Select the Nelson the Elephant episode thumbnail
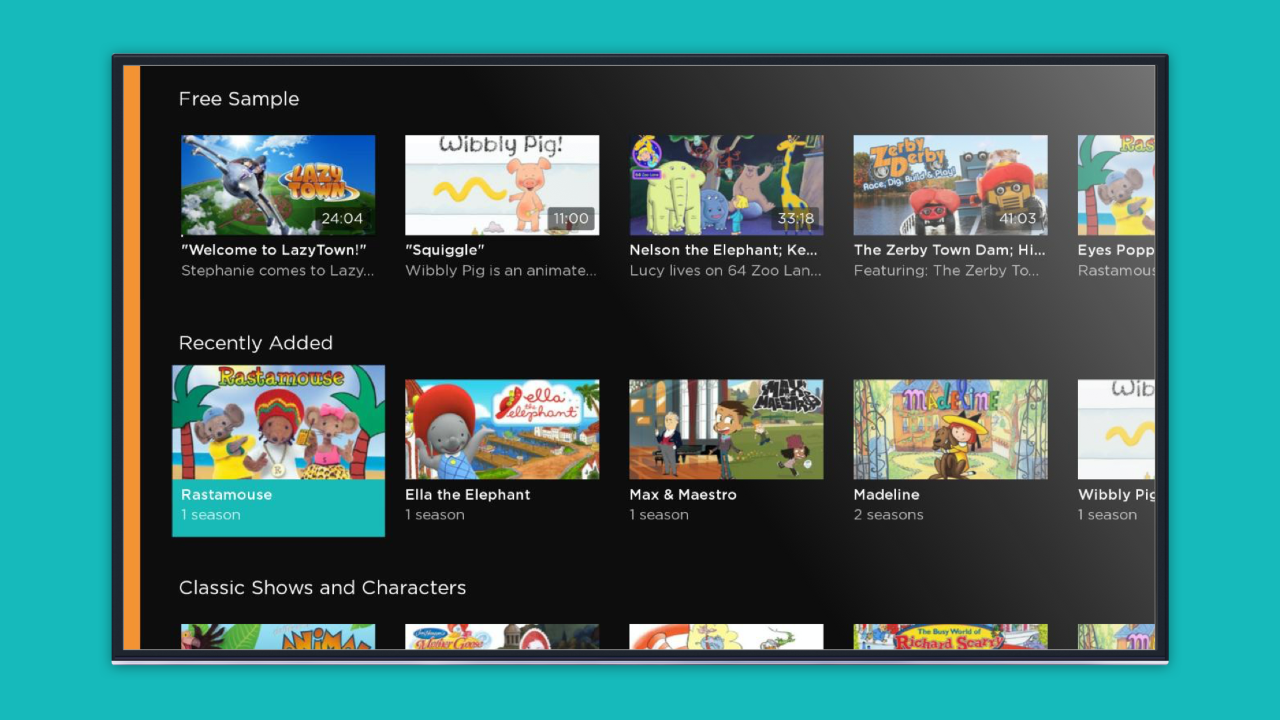Screen dimensions: 1280x720 coord(725,184)
